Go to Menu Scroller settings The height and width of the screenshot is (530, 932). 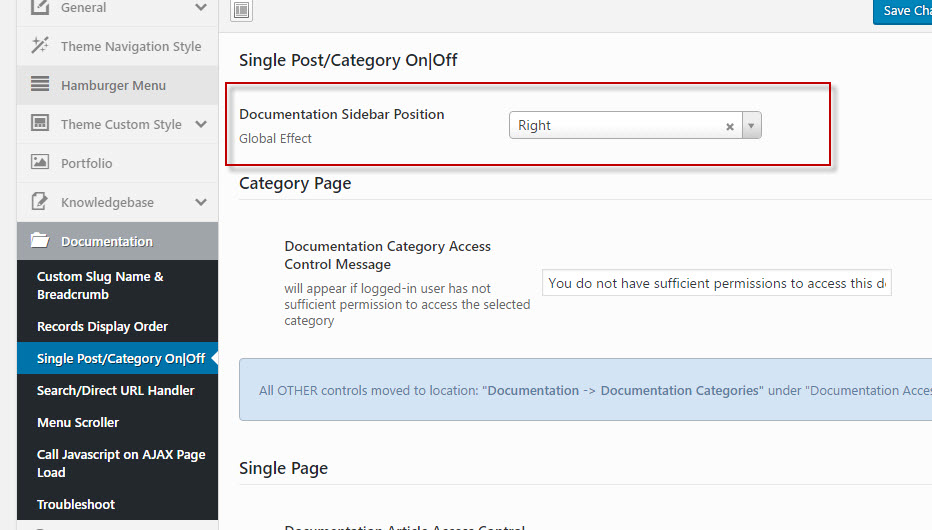(78, 422)
